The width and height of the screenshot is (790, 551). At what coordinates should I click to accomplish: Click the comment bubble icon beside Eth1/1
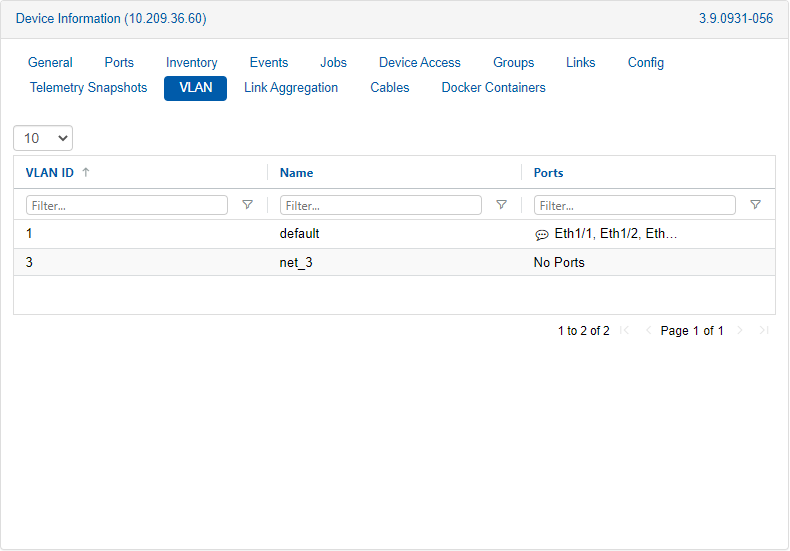[x=542, y=235]
